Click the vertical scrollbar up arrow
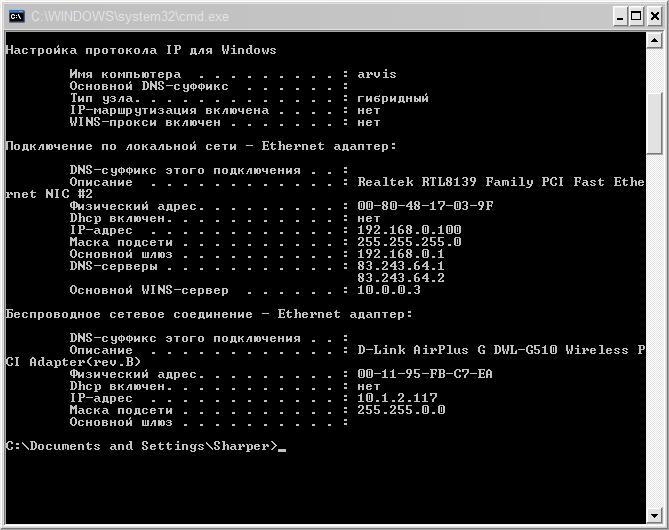This screenshot has height=530, width=669. pyautogui.click(x=654, y=40)
